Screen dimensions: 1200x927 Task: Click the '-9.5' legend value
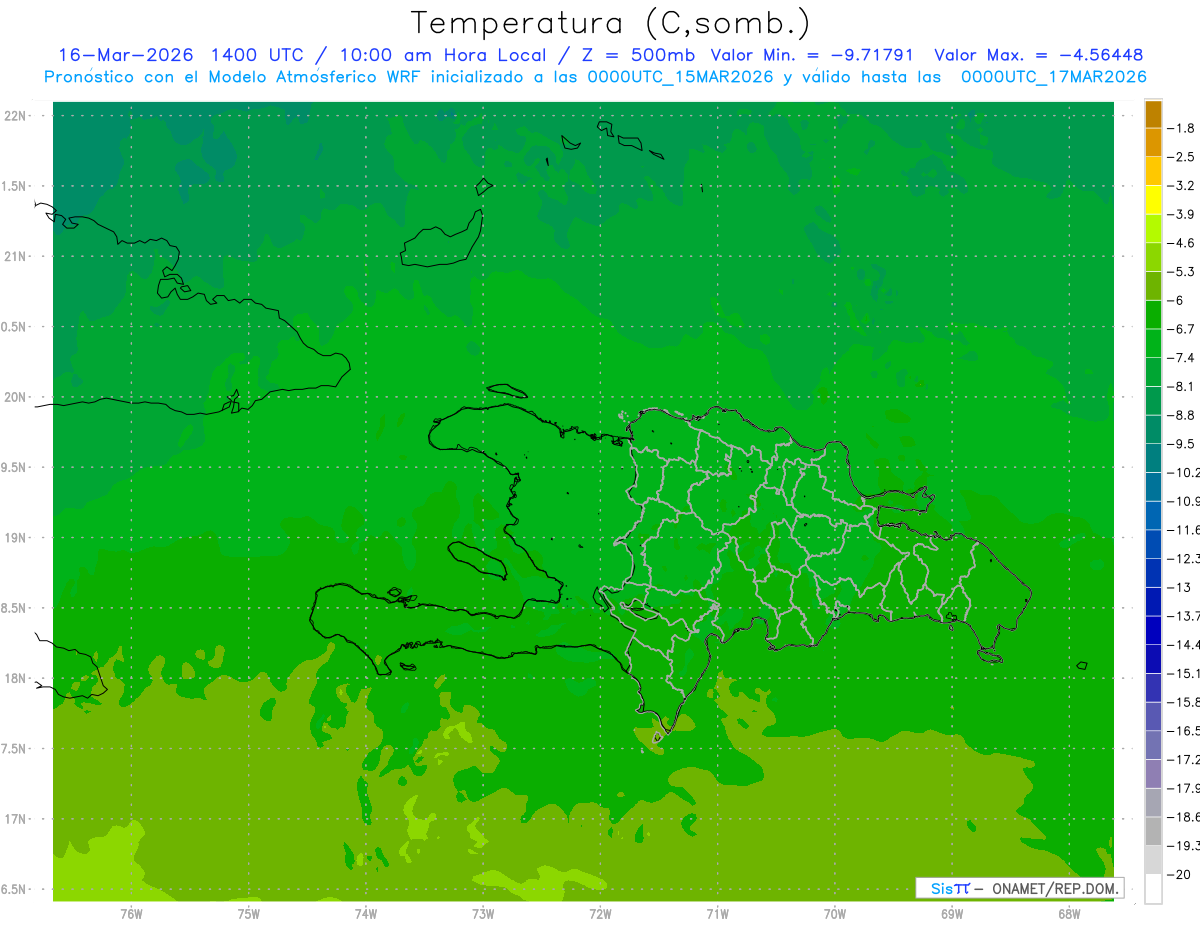(x=1182, y=444)
